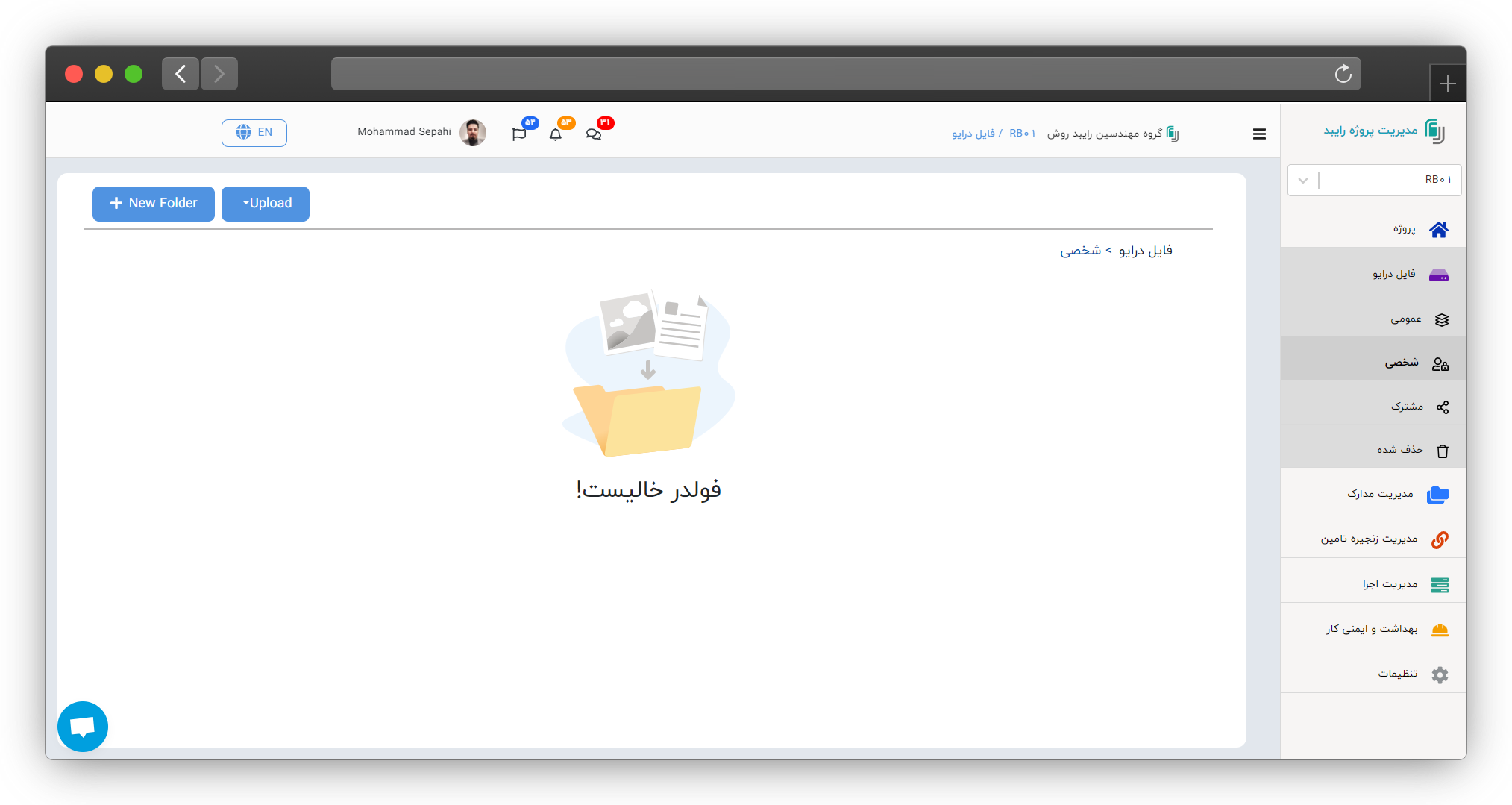Image resolution: width=1512 pixels, height=805 pixels.
Task: Click the Mohammad Sepahi profile avatar
Action: (x=473, y=133)
